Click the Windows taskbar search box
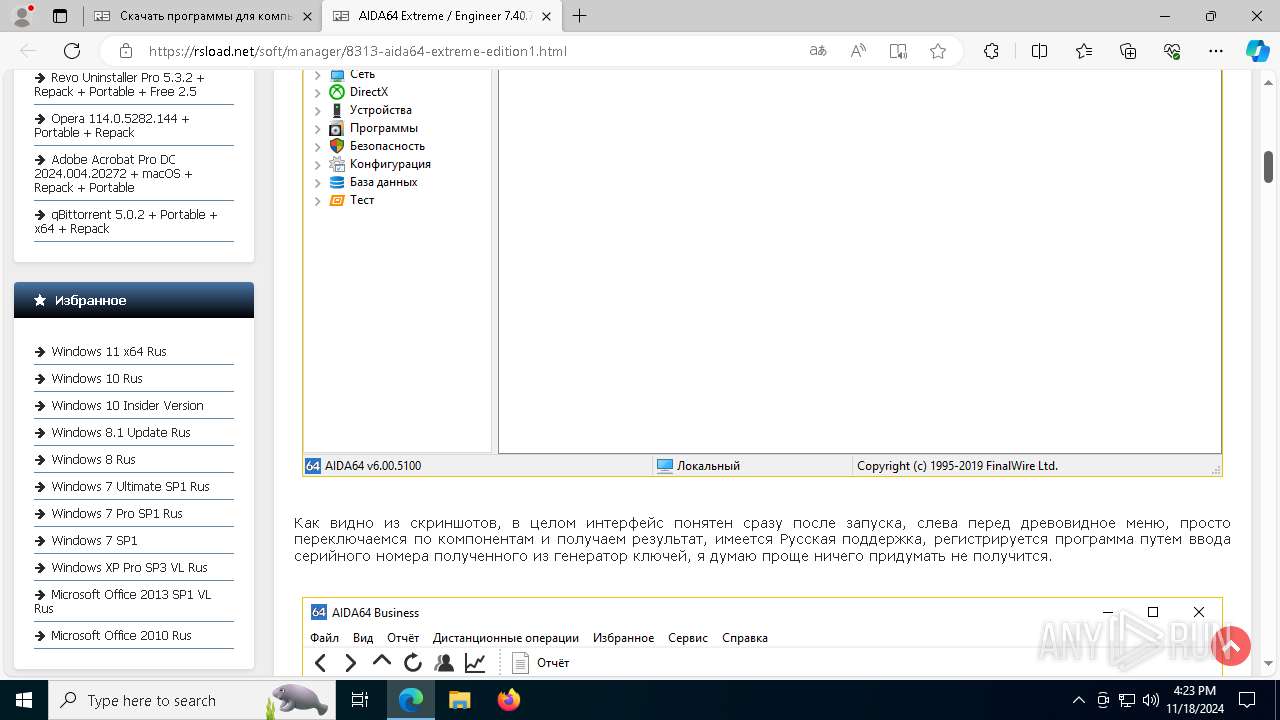The width and height of the screenshot is (1280, 720). coord(190,700)
